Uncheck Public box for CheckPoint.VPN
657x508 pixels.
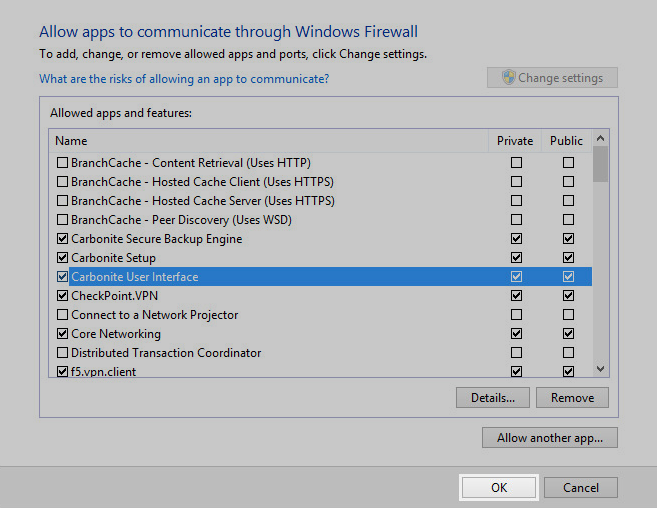[568, 296]
